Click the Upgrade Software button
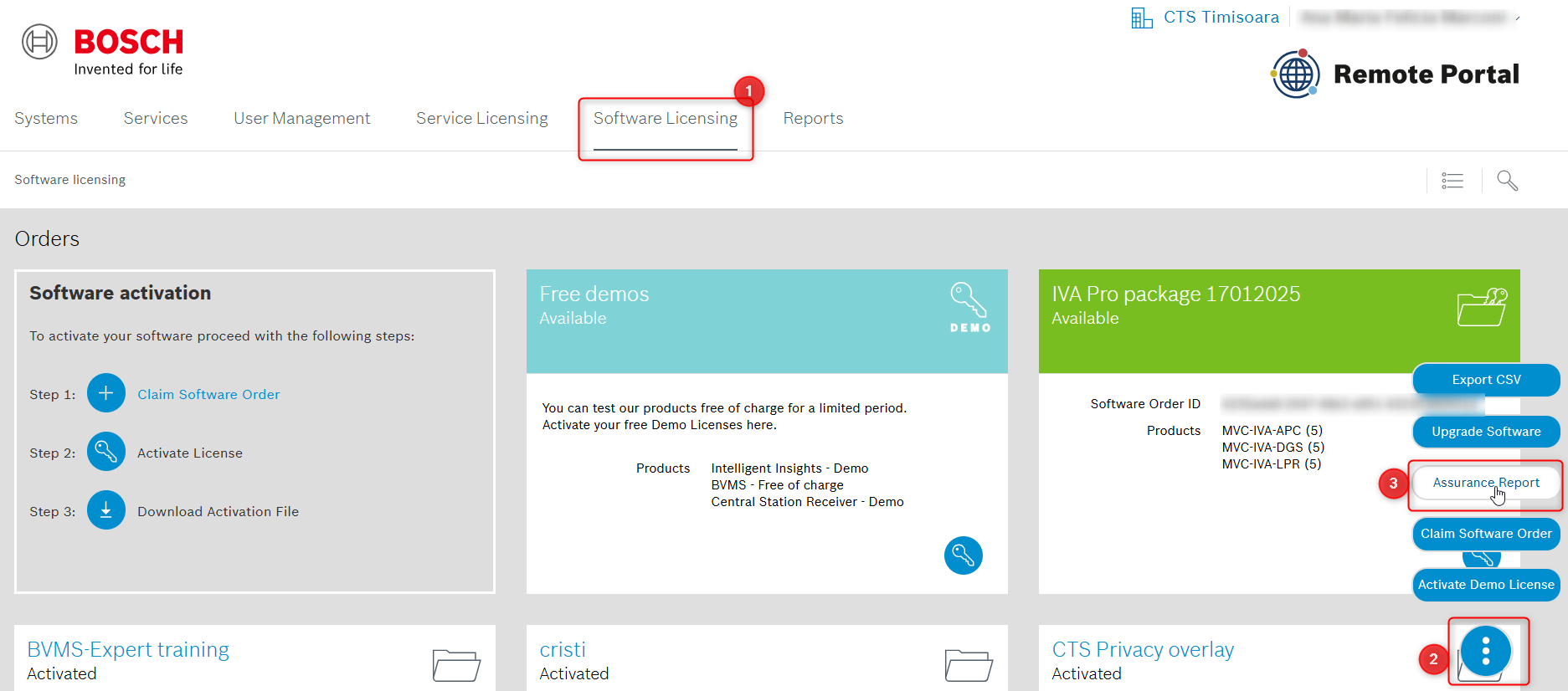The image size is (1568, 691). click(1486, 432)
